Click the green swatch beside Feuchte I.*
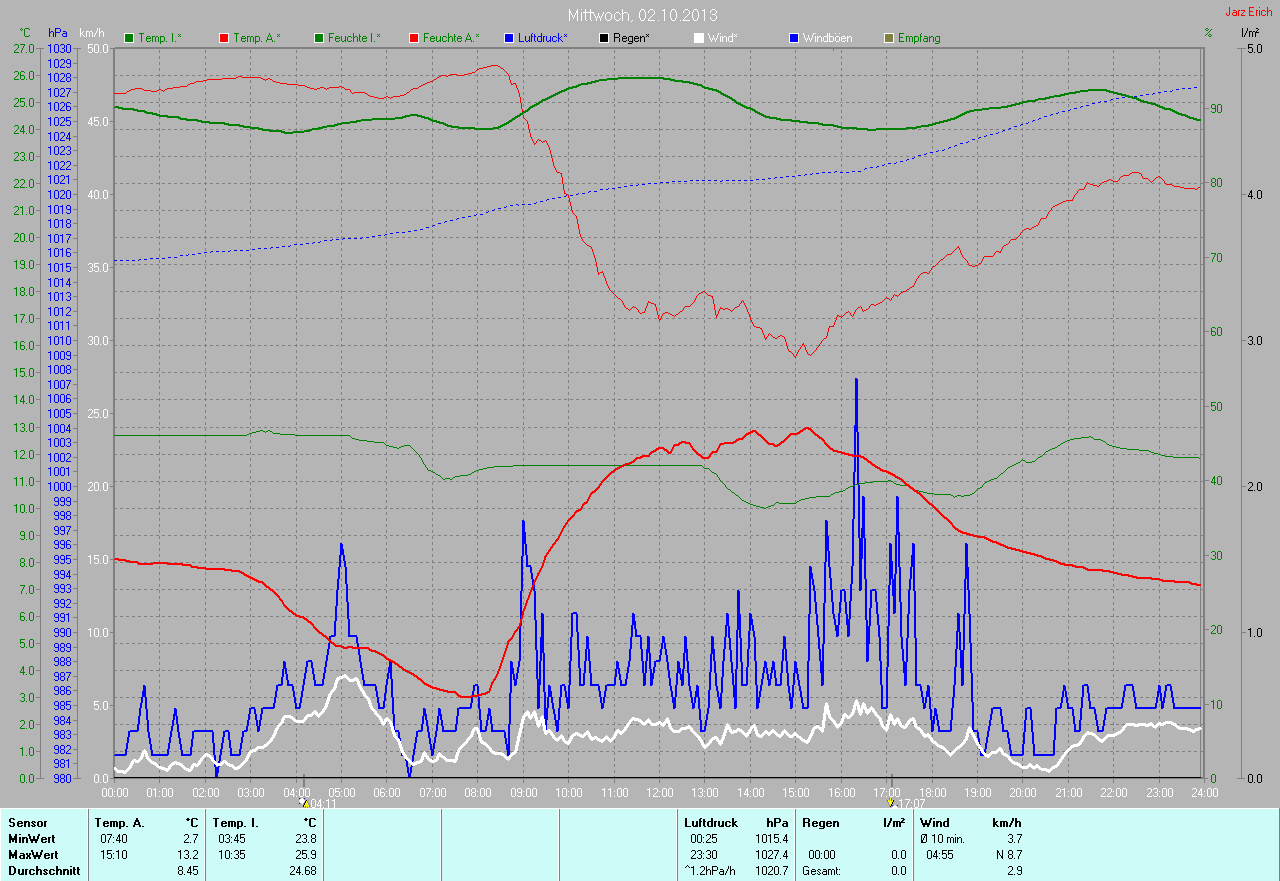This screenshot has height=881, width=1280. (x=319, y=38)
